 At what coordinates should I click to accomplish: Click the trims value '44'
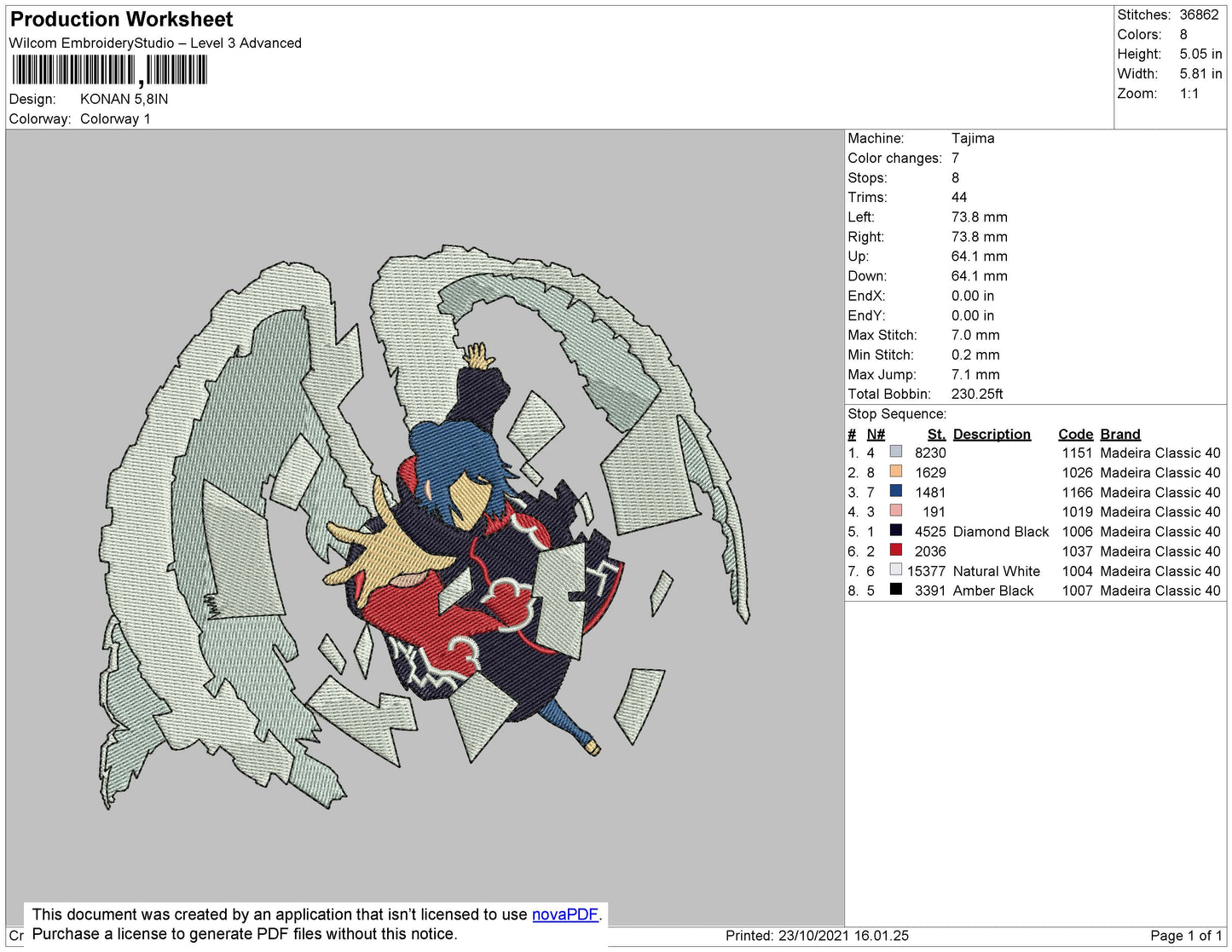coord(959,197)
